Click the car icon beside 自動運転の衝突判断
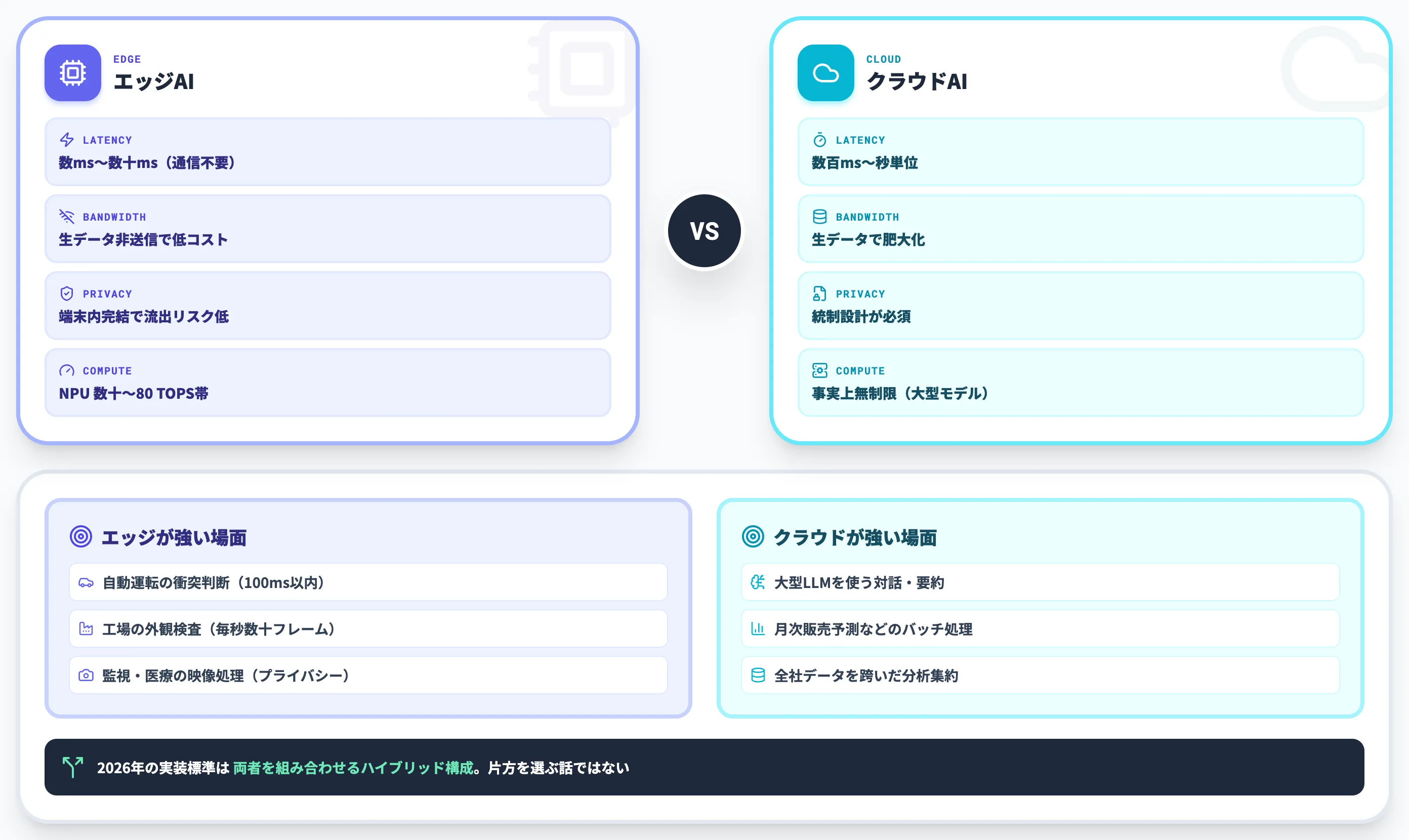This screenshot has width=1409, height=840. (86, 582)
